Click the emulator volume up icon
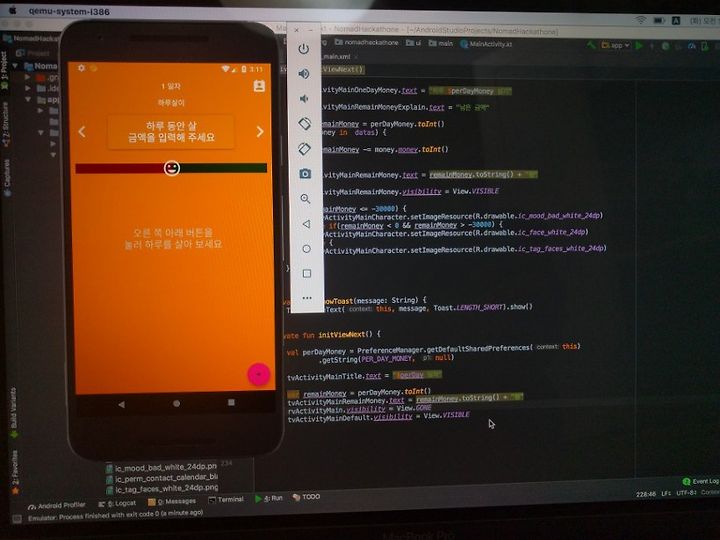Screen dimensions: 720x540 304,73
